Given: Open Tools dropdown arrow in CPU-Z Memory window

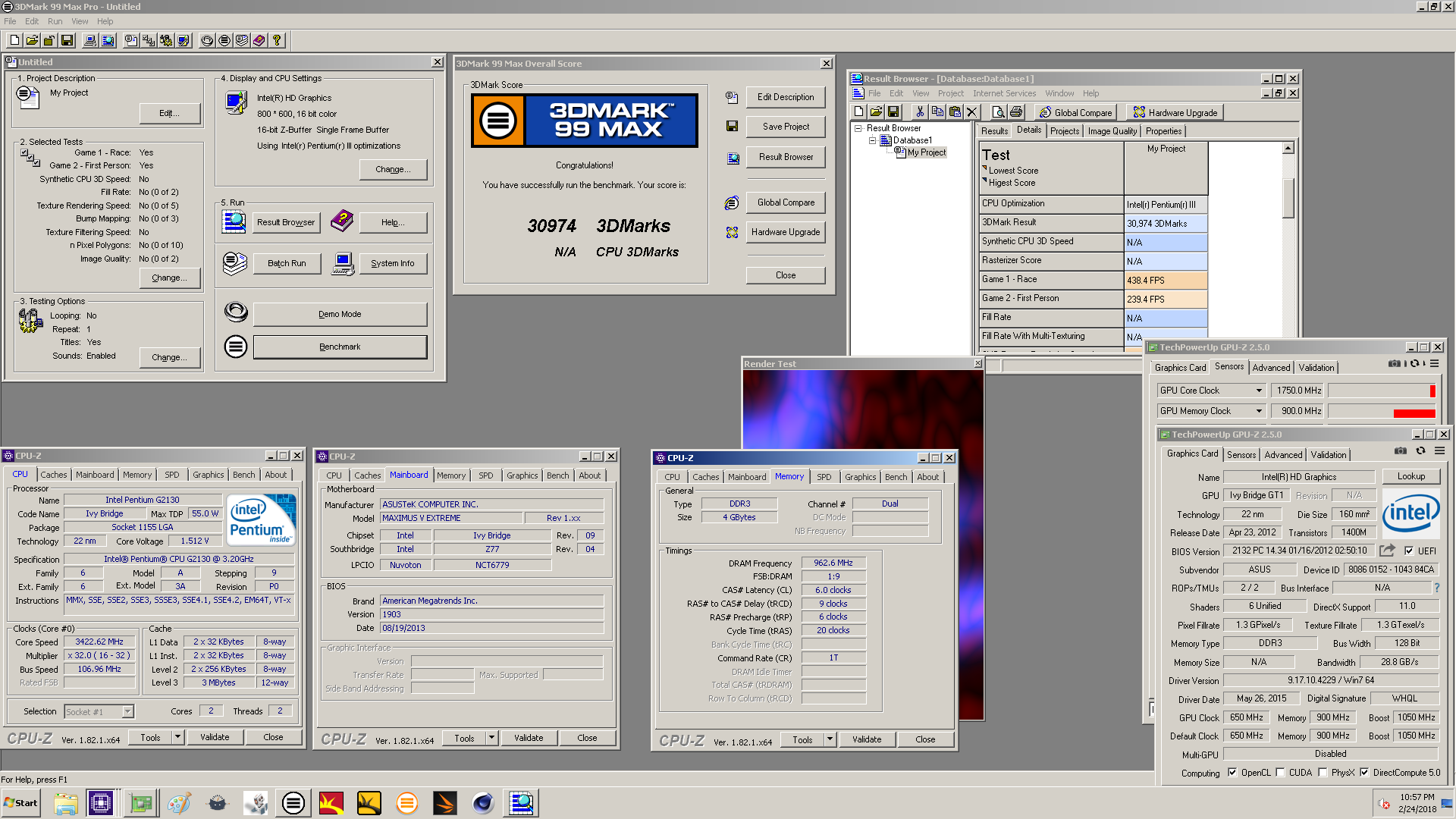Looking at the screenshot, I should [830, 739].
